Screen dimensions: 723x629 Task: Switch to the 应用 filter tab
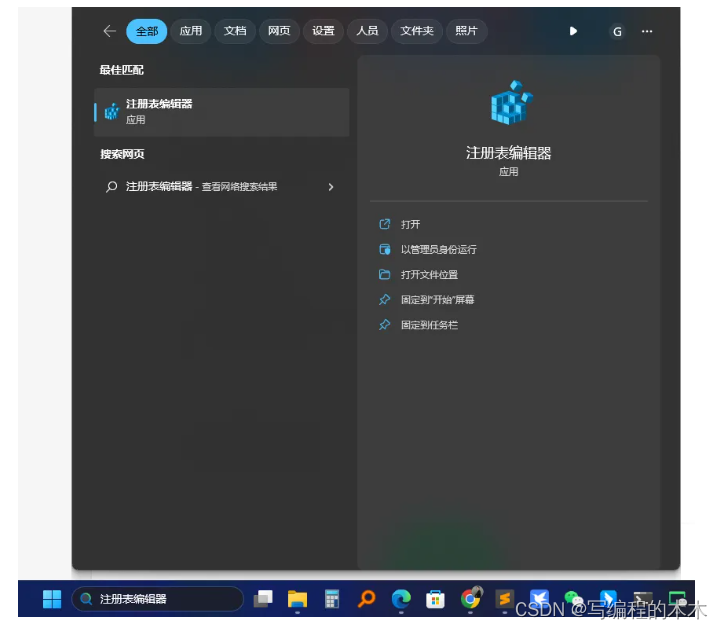pos(191,31)
